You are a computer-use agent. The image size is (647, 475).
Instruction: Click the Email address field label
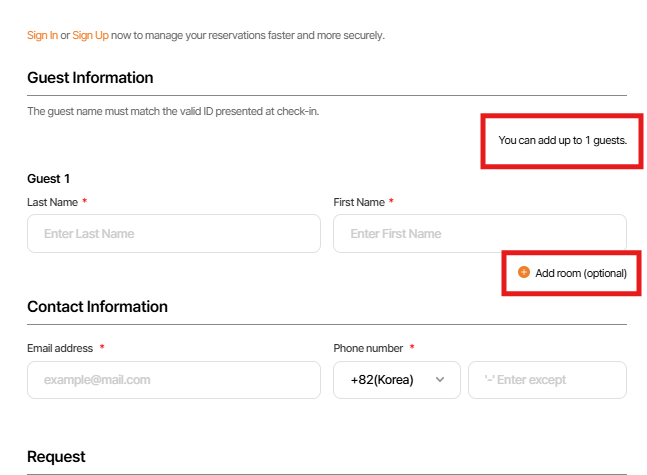(60, 348)
